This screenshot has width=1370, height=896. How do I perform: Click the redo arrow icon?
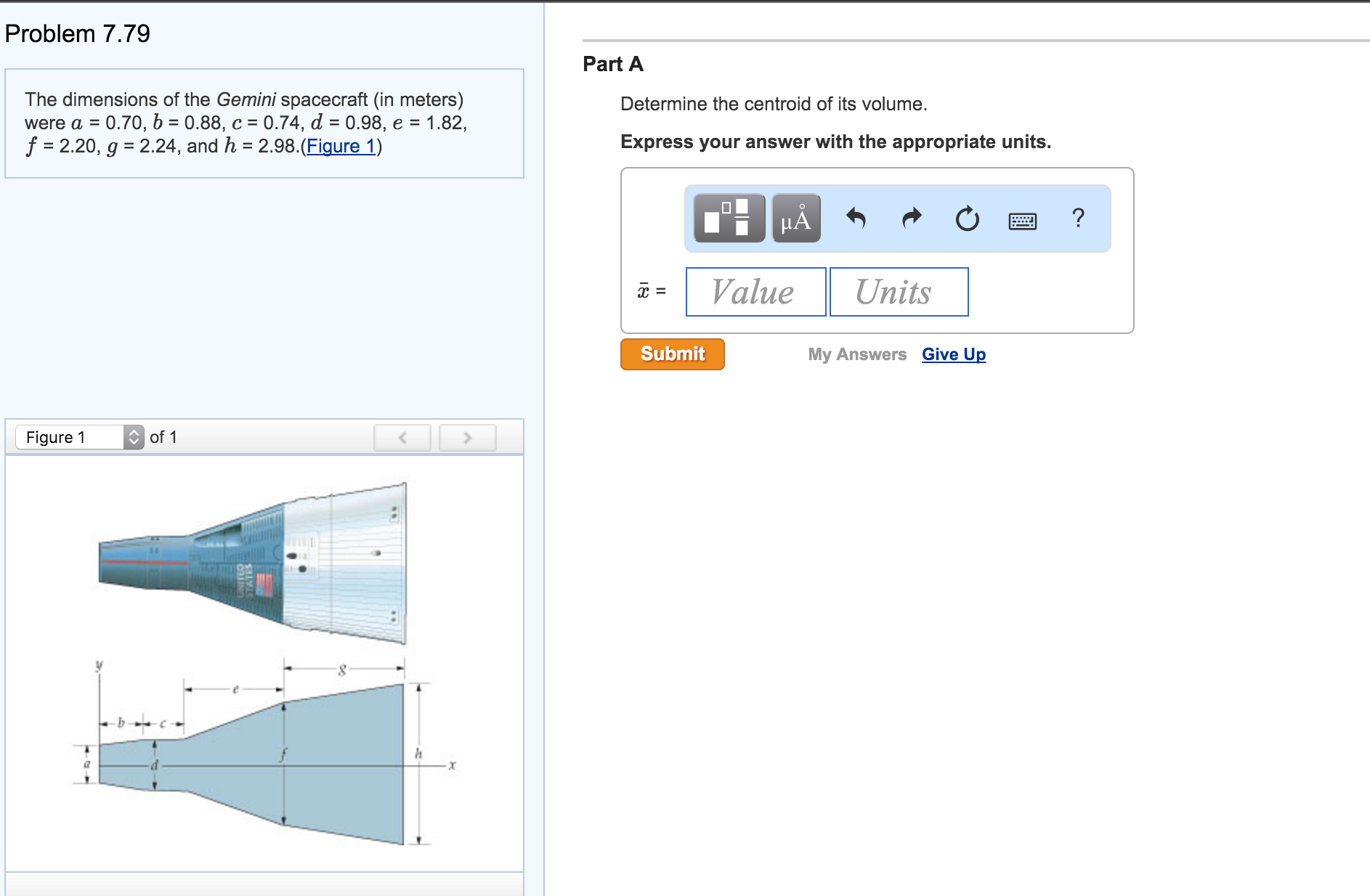tap(912, 218)
